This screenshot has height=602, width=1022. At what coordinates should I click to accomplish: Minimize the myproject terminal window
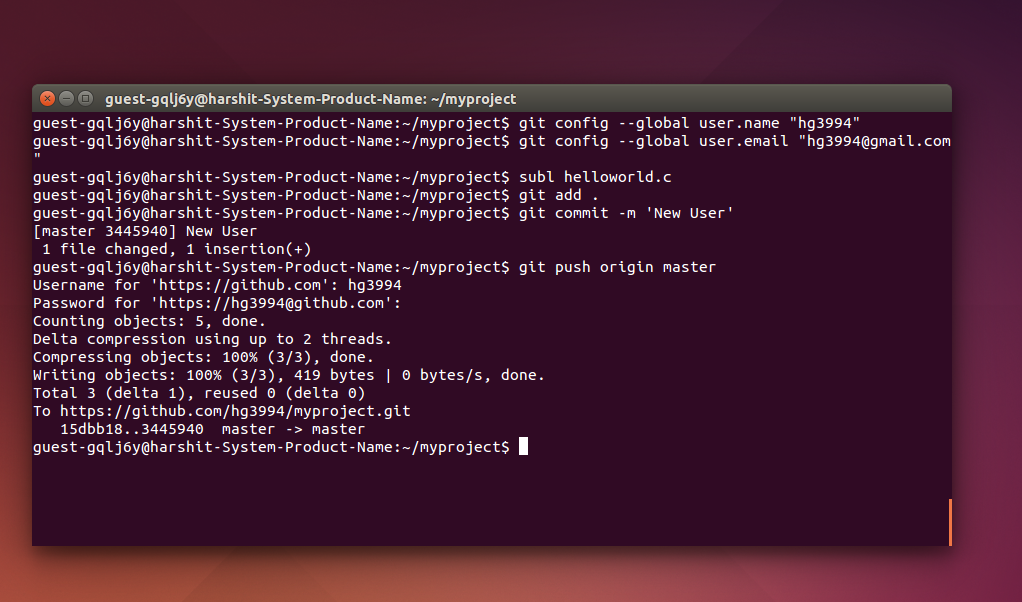pos(66,98)
